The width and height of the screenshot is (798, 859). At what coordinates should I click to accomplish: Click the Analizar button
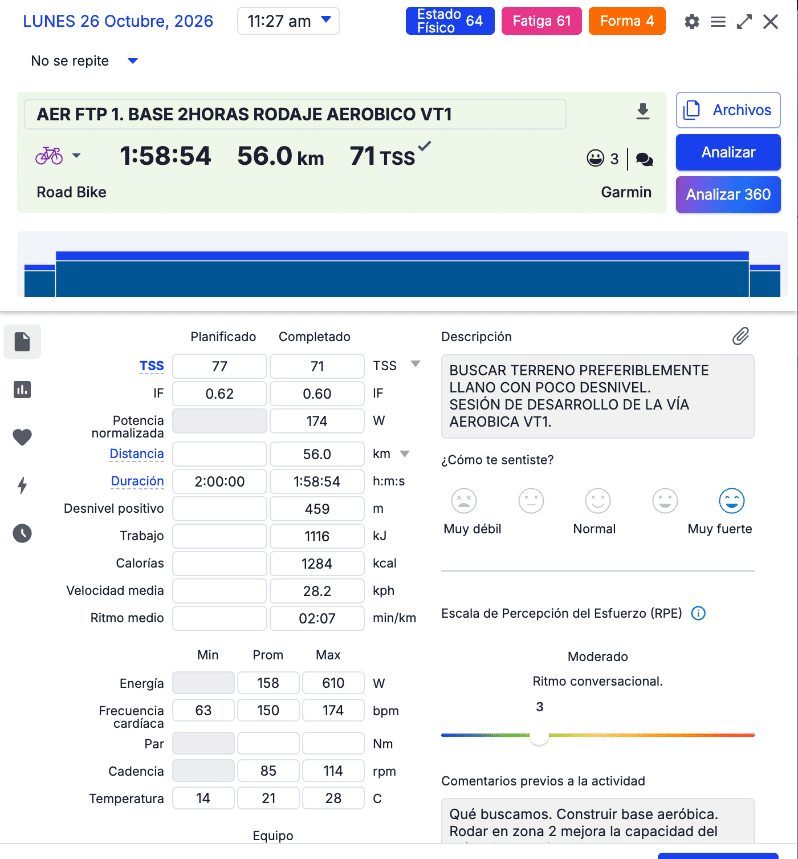coord(728,152)
